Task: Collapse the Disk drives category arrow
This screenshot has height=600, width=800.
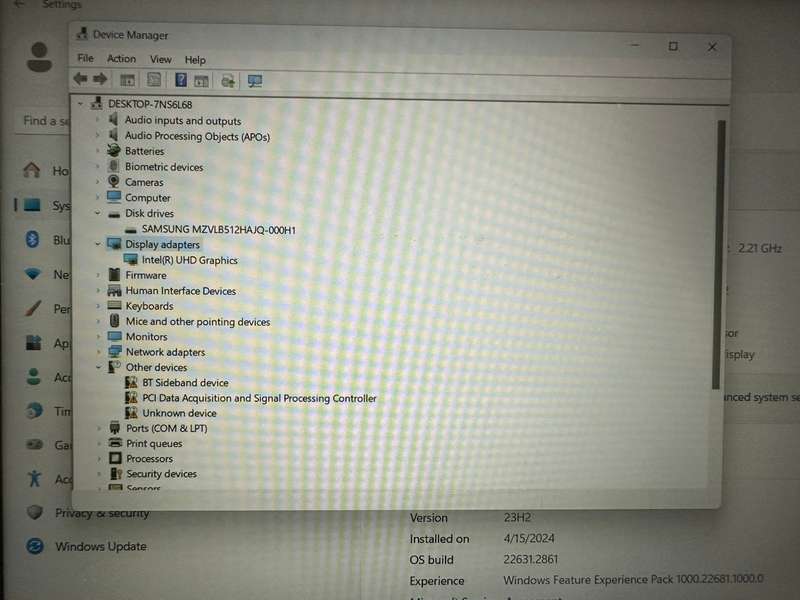Action: [x=97, y=213]
